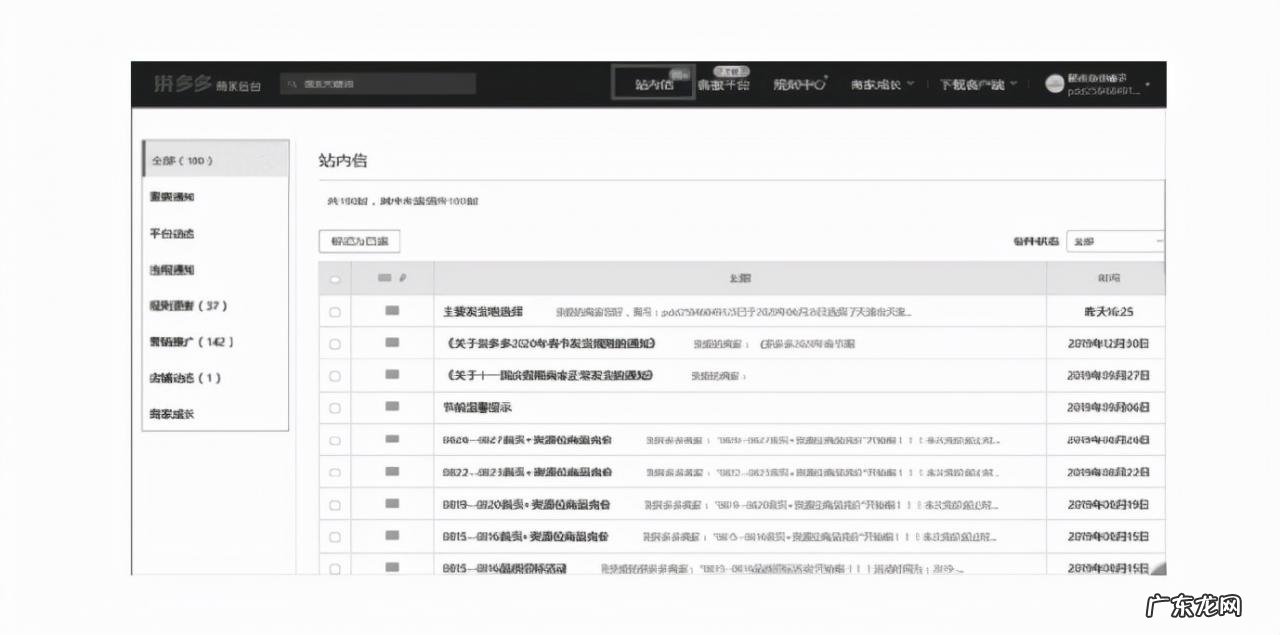Check the checkbox beside 节前温馨提示

pos(334,407)
